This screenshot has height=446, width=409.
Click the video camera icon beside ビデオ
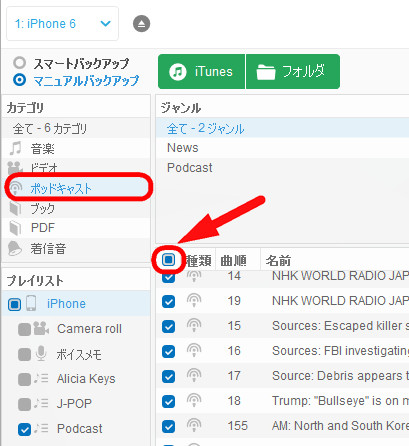(15, 168)
